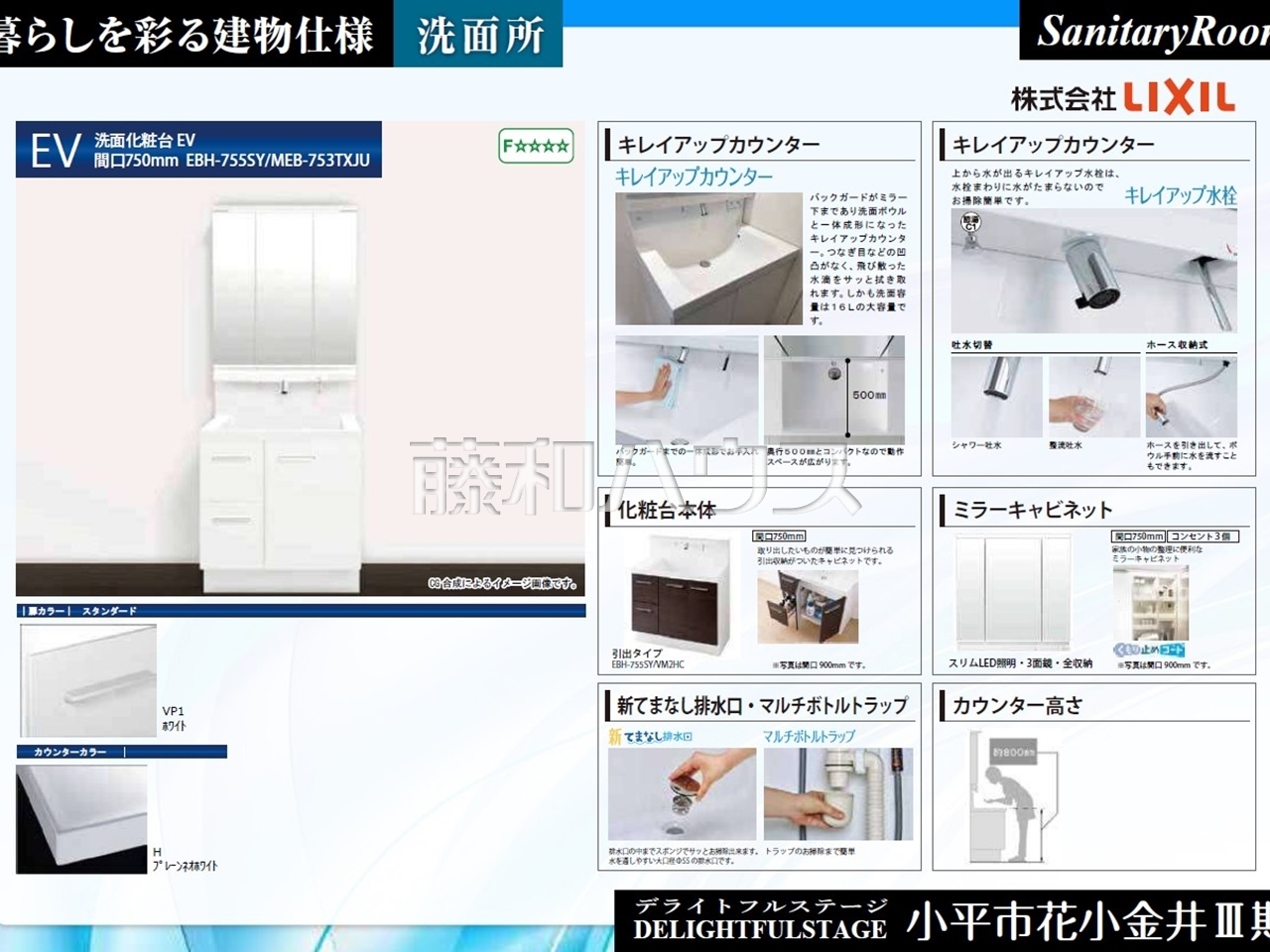Open the main white vanity unit image

pos(284,397)
